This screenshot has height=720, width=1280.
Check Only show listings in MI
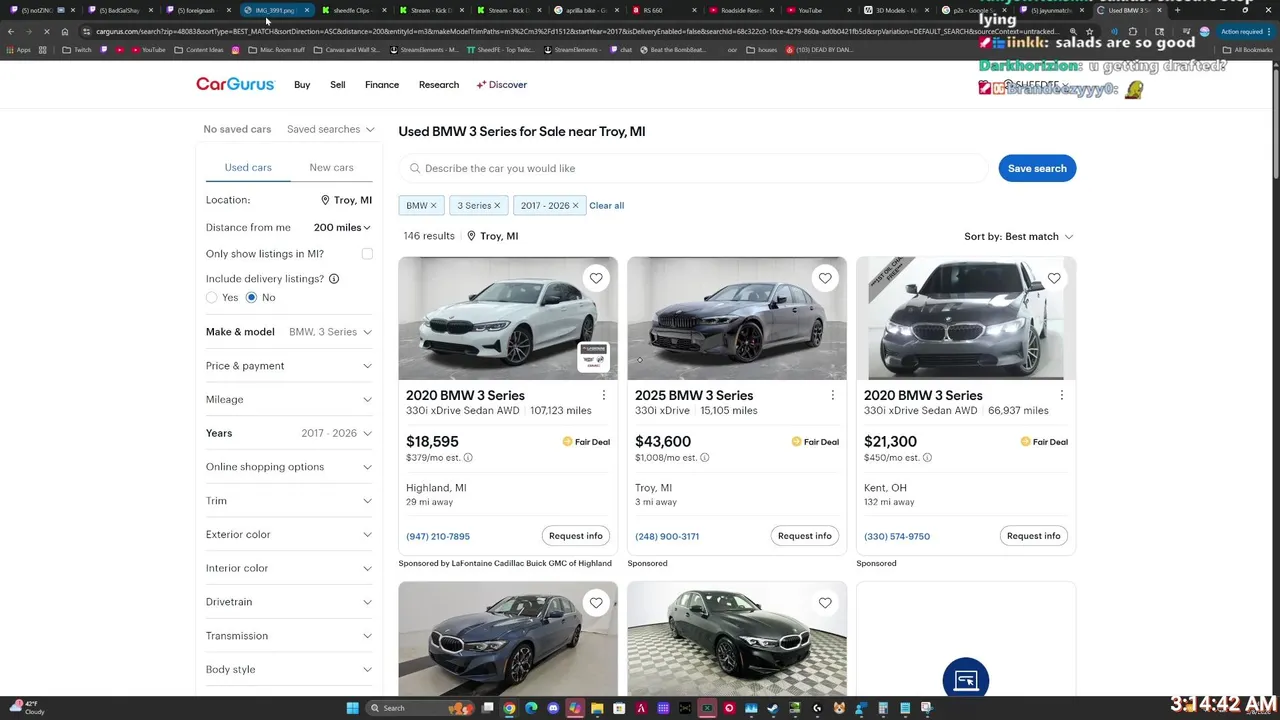click(x=367, y=254)
